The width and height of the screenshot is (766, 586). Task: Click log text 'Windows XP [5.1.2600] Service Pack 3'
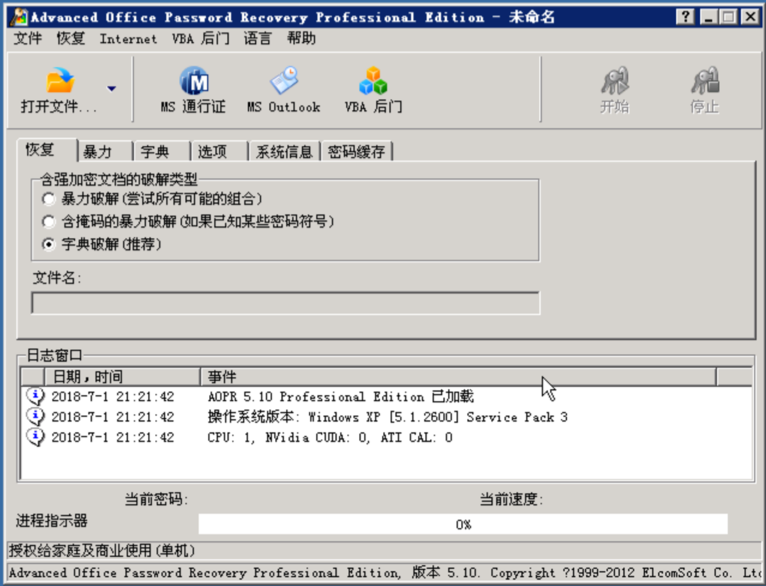point(438,417)
